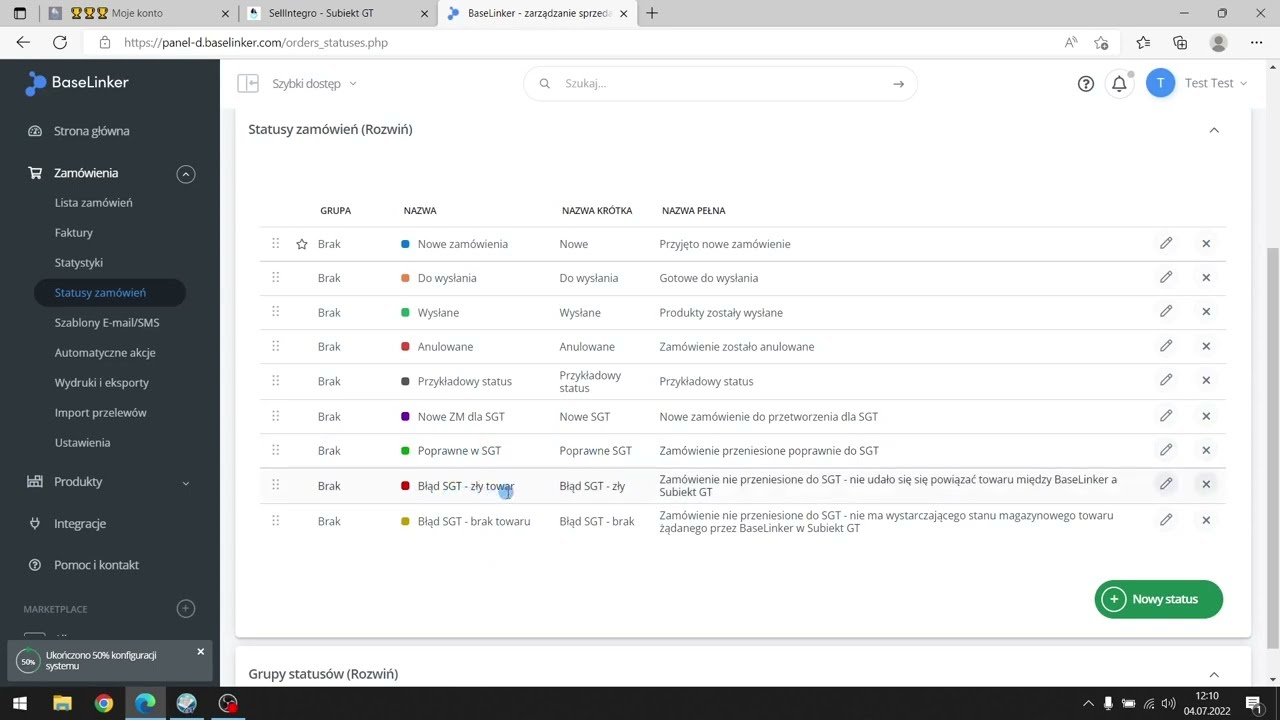Open Pomoc i kontakt
This screenshot has width=1280, height=720.
[x=96, y=565]
